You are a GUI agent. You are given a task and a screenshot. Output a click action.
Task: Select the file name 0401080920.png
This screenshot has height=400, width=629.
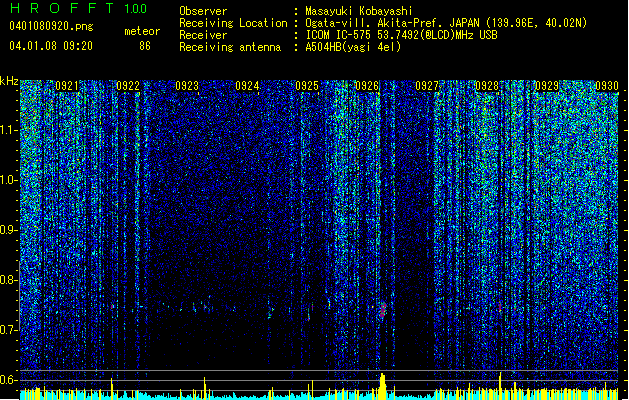[51, 26]
